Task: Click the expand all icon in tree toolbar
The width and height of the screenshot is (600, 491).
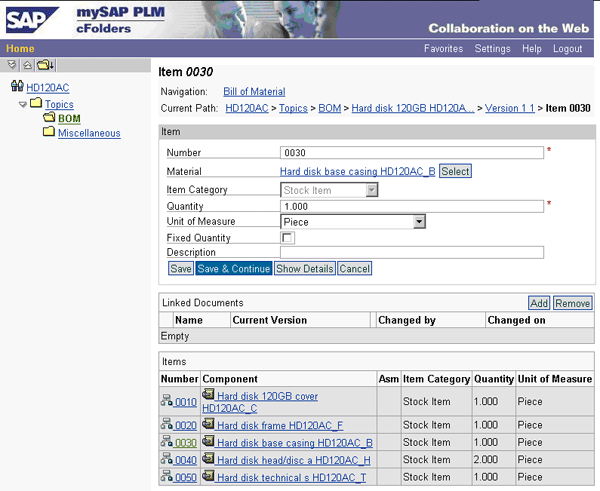Action: 12,65
